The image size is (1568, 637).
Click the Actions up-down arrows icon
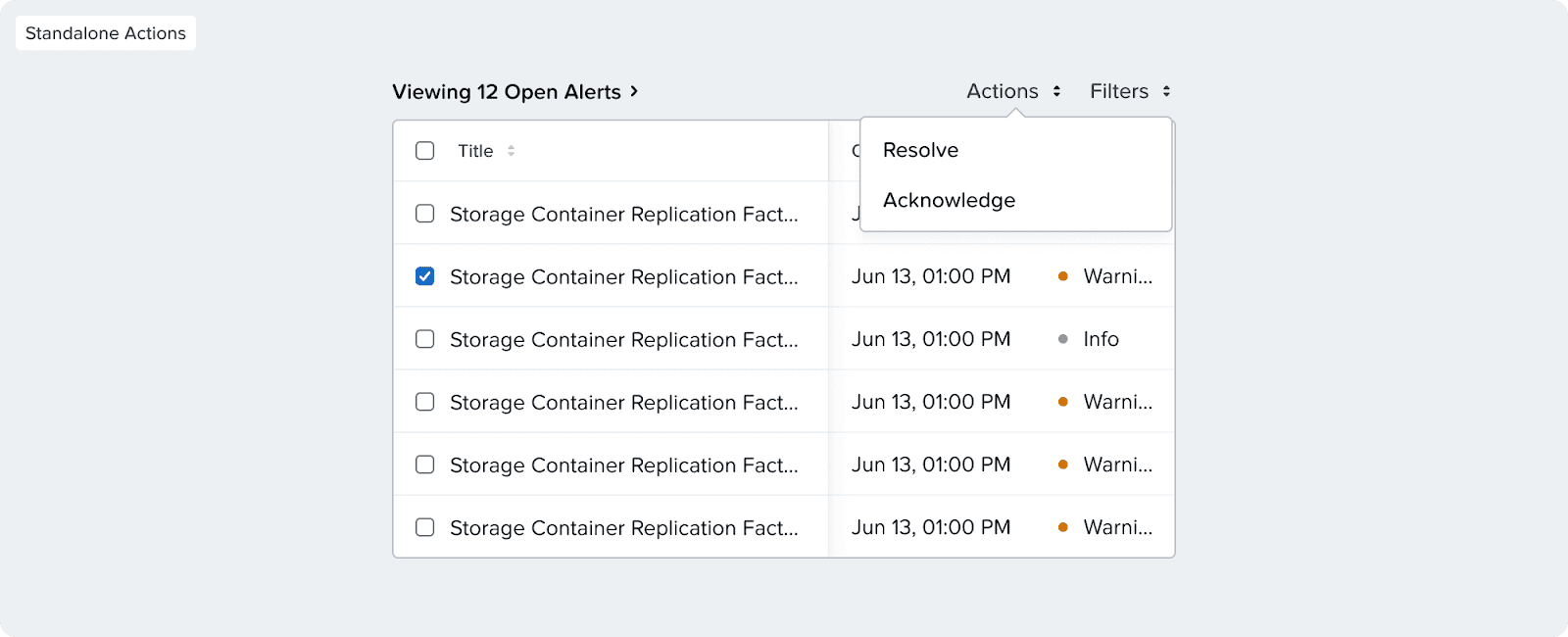(x=1056, y=91)
